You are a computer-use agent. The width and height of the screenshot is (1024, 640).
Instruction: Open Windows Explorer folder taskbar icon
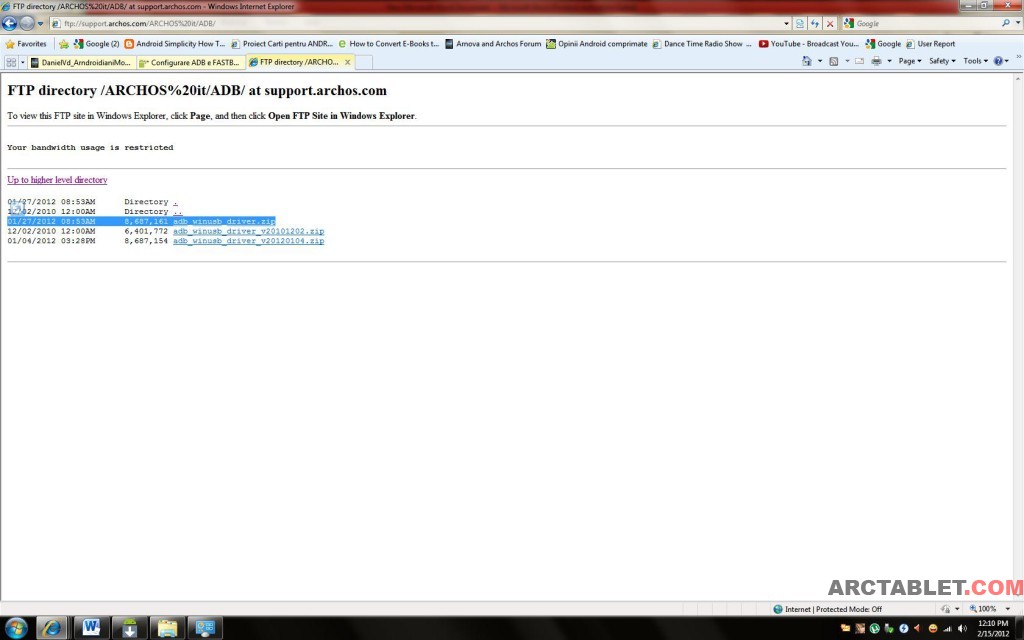point(167,628)
